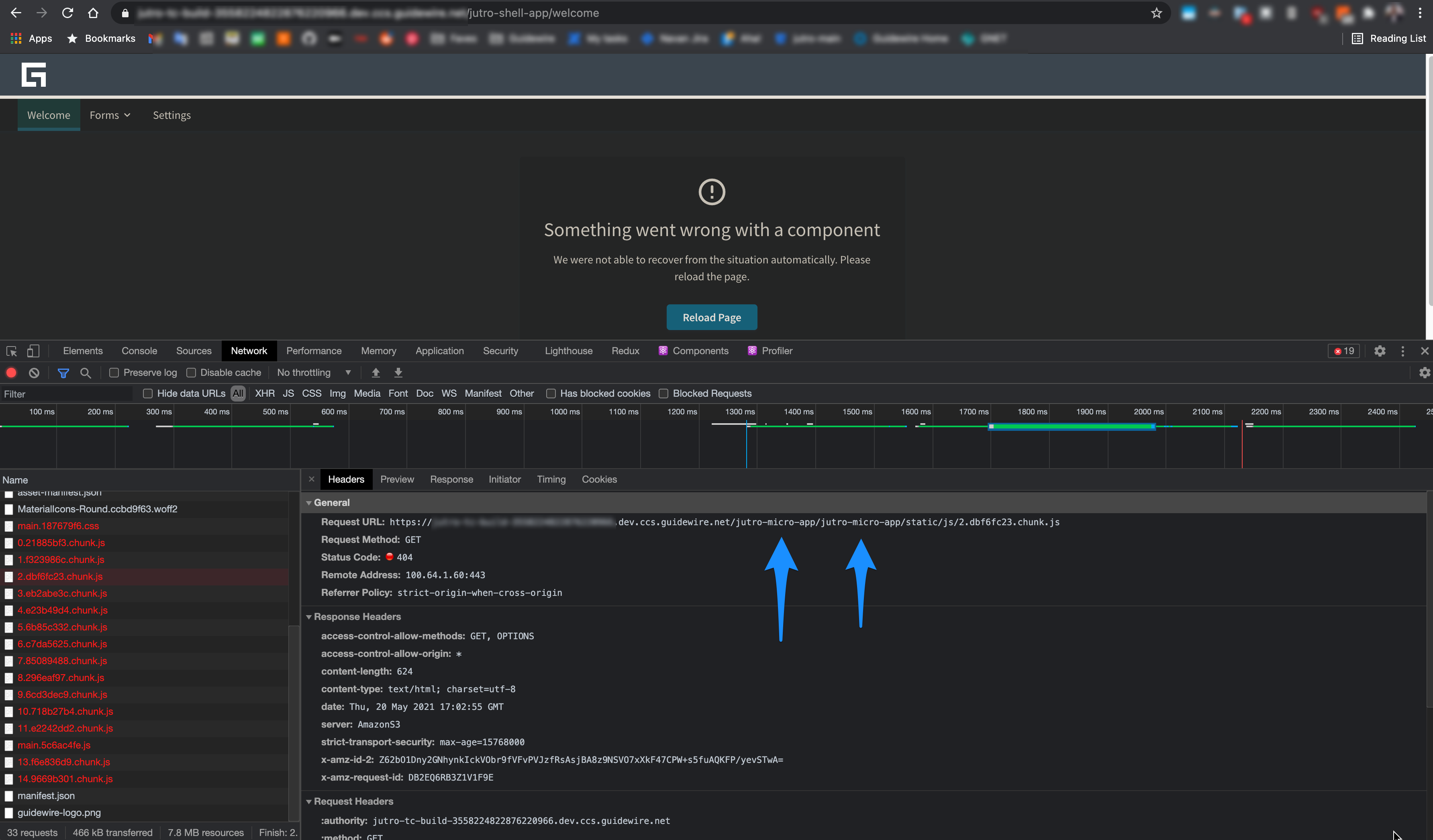Enable the Preserve log checkbox
The height and width of the screenshot is (840, 1433).
(114, 373)
